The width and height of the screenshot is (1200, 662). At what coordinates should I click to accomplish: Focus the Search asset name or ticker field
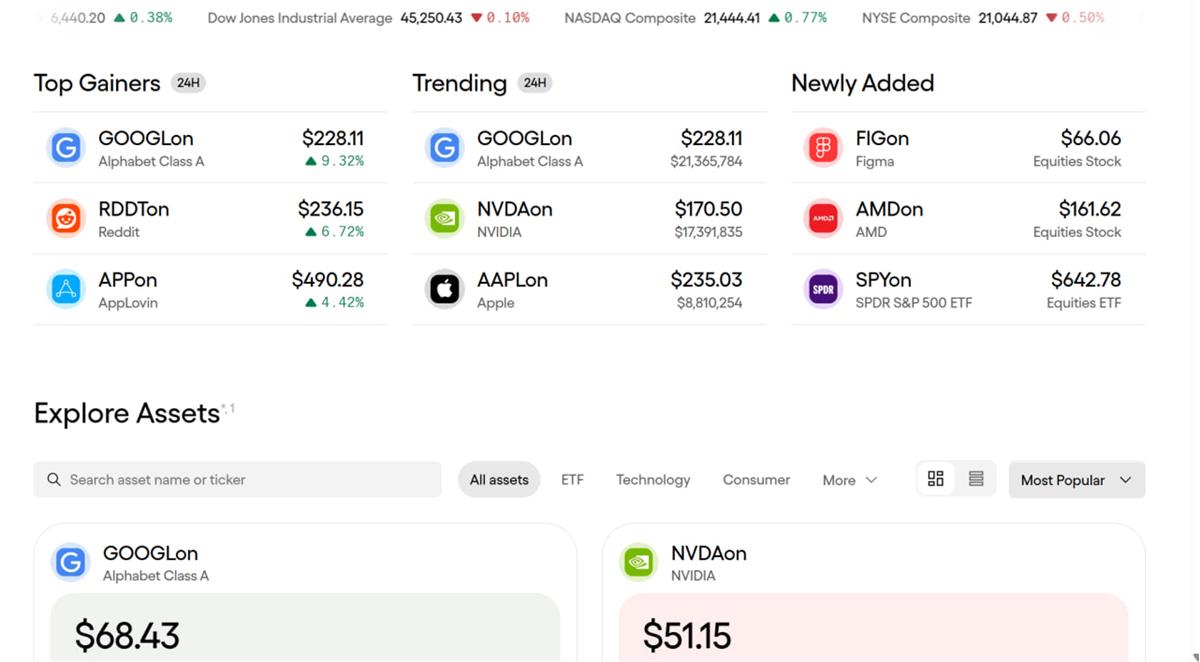[237, 480]
